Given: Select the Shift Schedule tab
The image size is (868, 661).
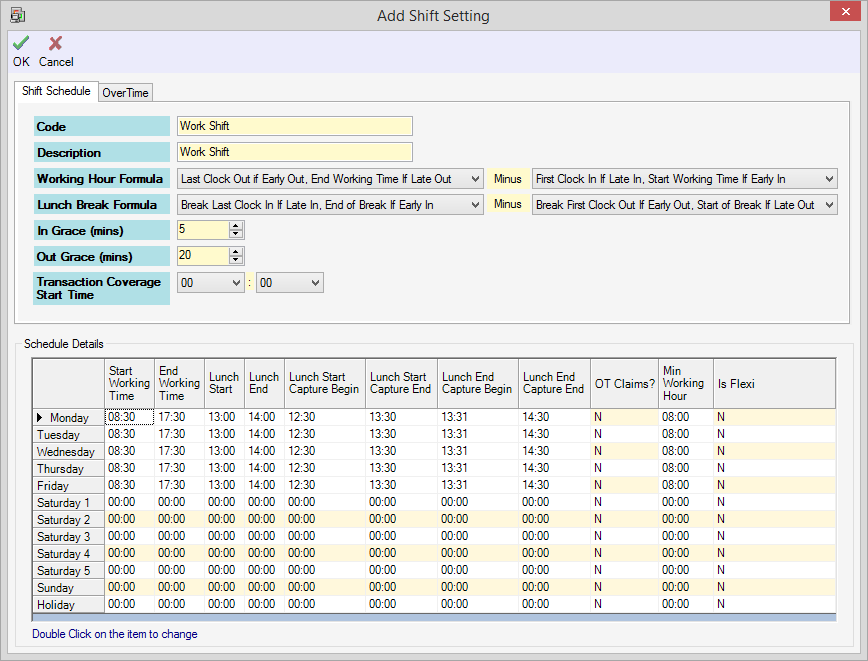Looking at the screenshot, I should point(56,91).
